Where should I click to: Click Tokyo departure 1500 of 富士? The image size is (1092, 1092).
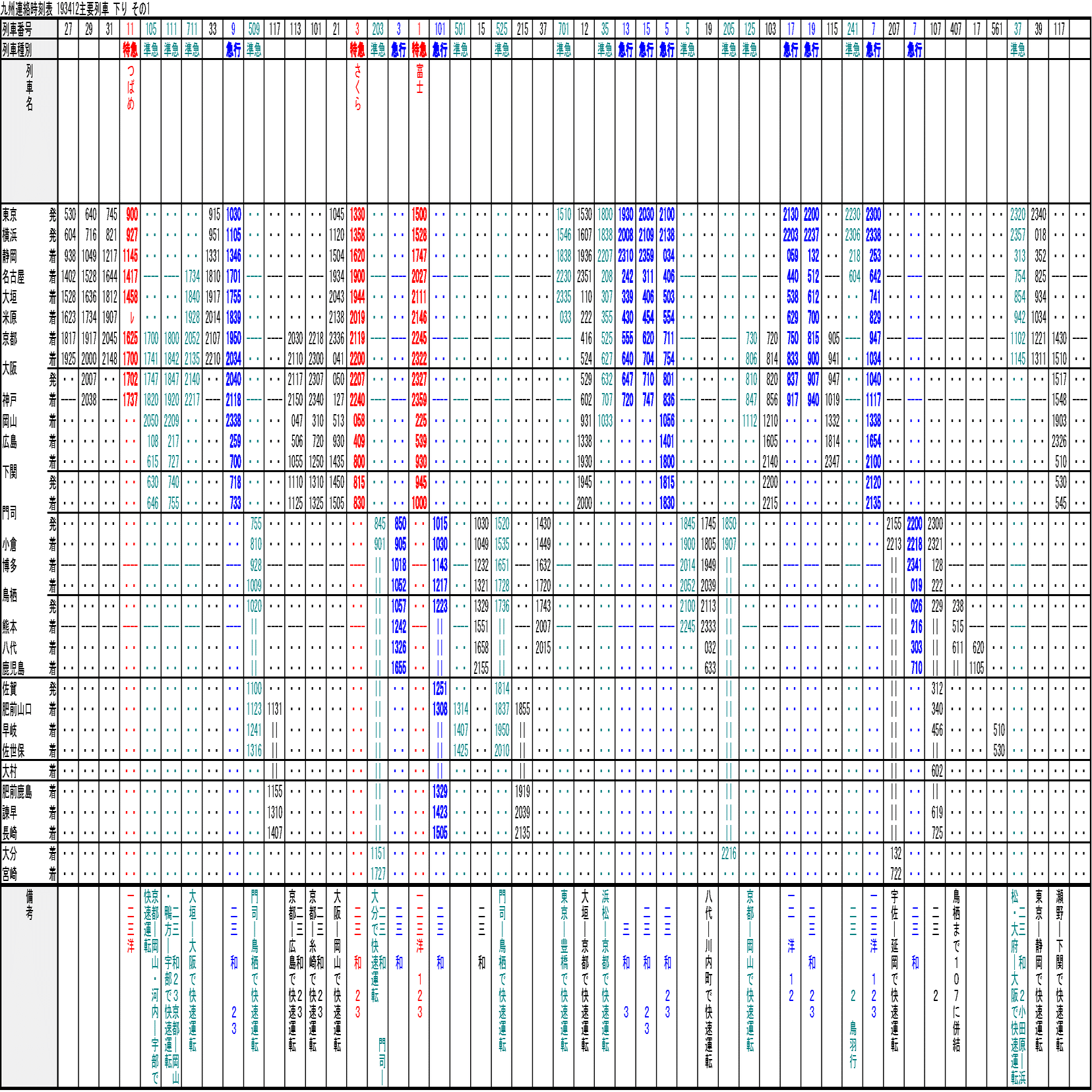pos(419,214)
